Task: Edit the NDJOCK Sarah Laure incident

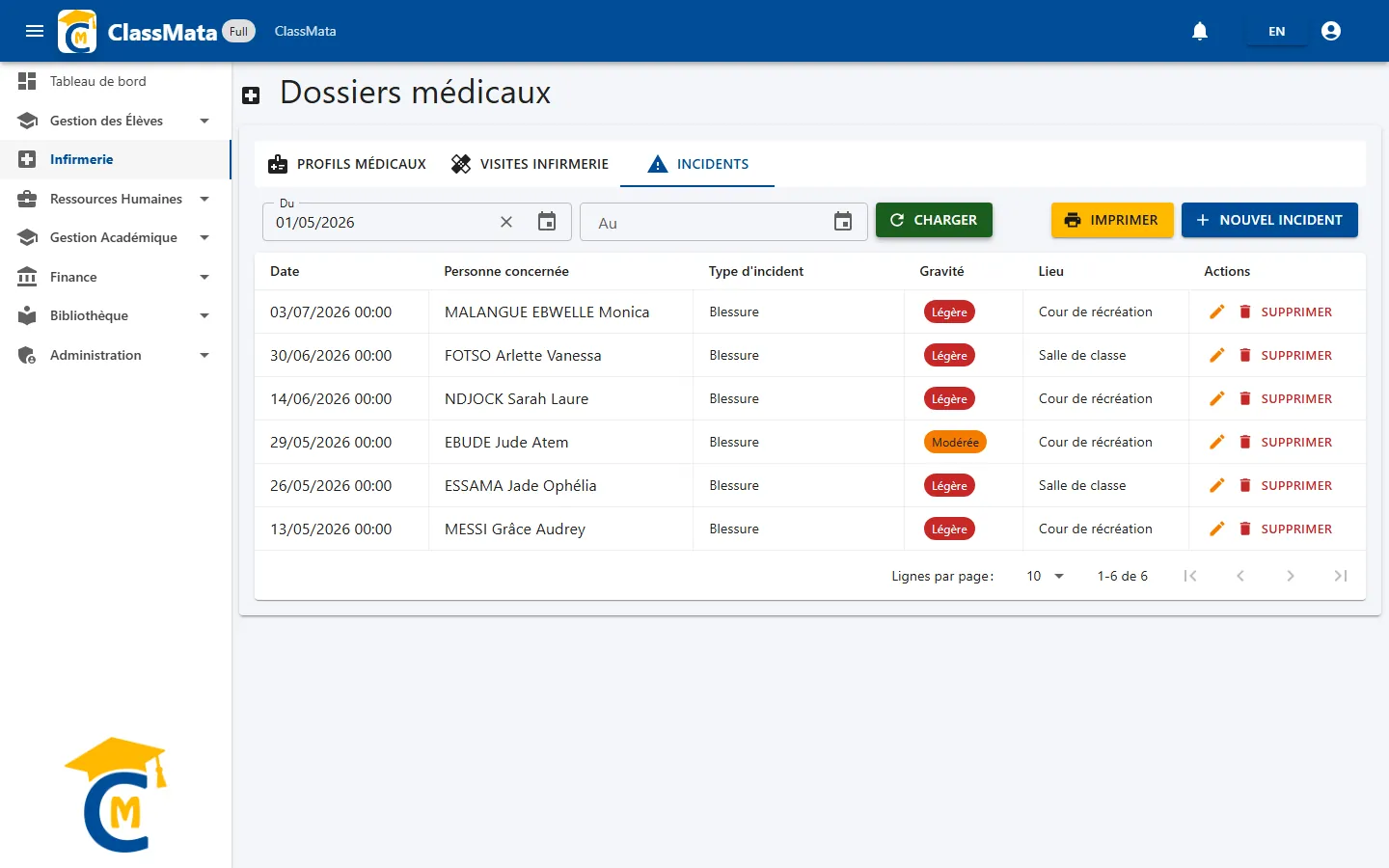Action: pyautogui.click(x=1217, y=398)
